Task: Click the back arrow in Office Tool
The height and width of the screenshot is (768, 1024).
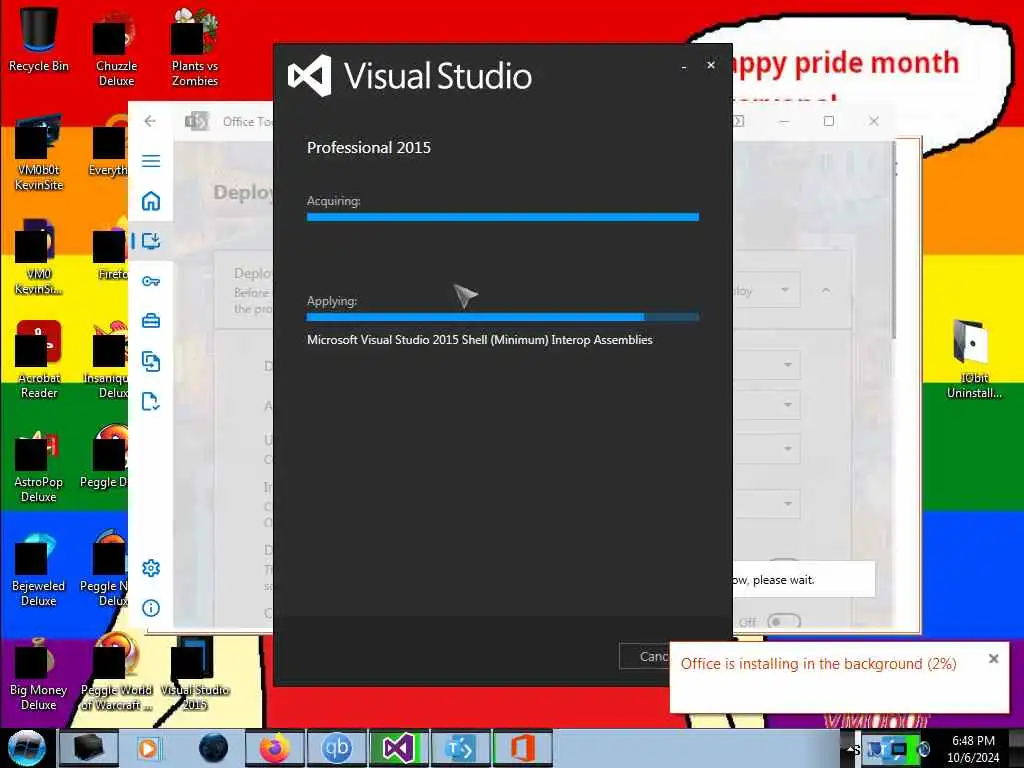Action: (x=150, y=121)
